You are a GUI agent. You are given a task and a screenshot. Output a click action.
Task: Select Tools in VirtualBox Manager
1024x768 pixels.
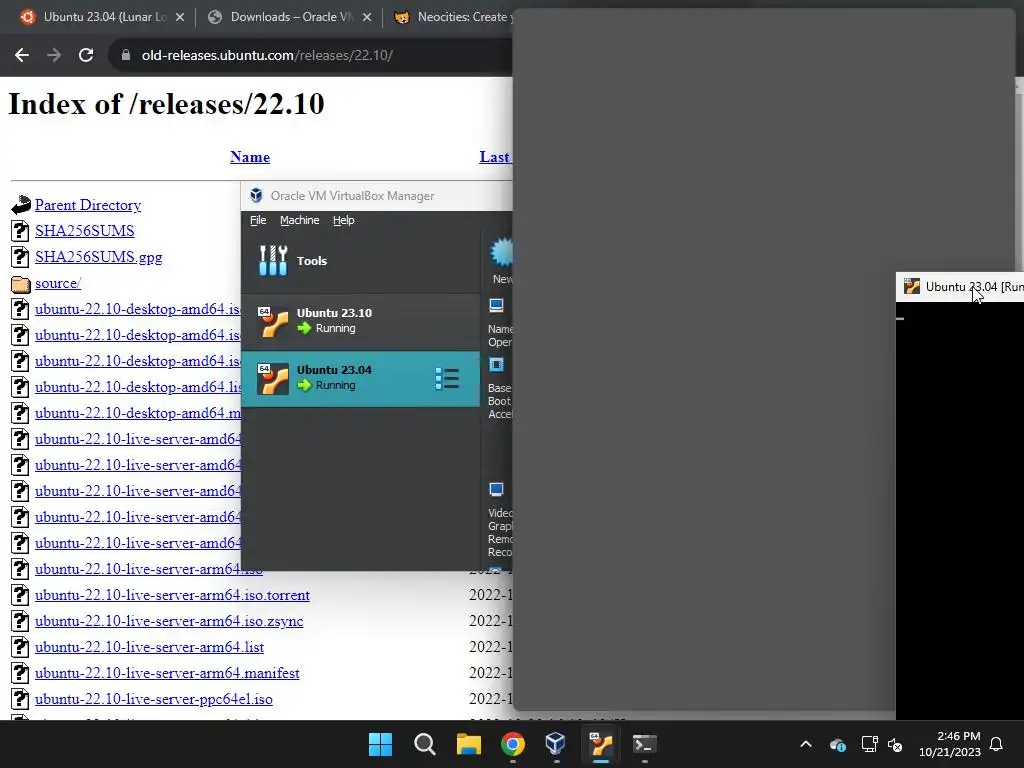[360, 261]
